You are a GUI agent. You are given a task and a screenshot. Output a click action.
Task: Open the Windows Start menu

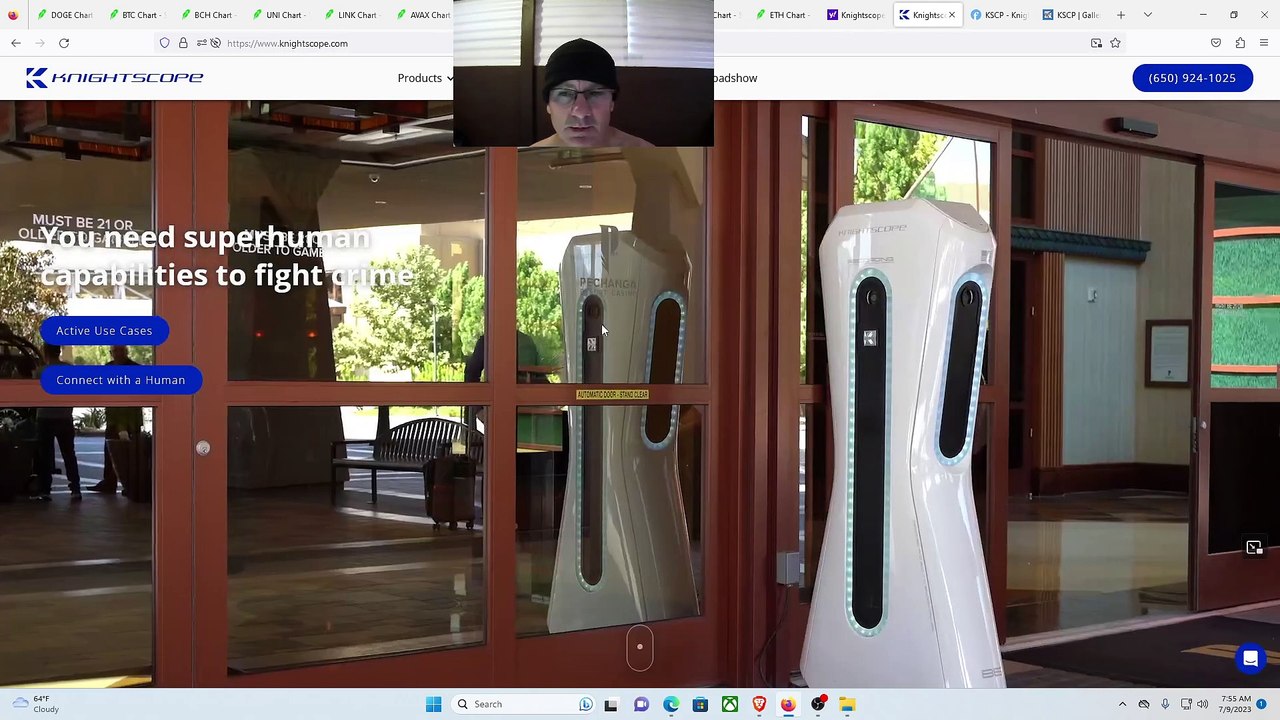pos(433,704)
